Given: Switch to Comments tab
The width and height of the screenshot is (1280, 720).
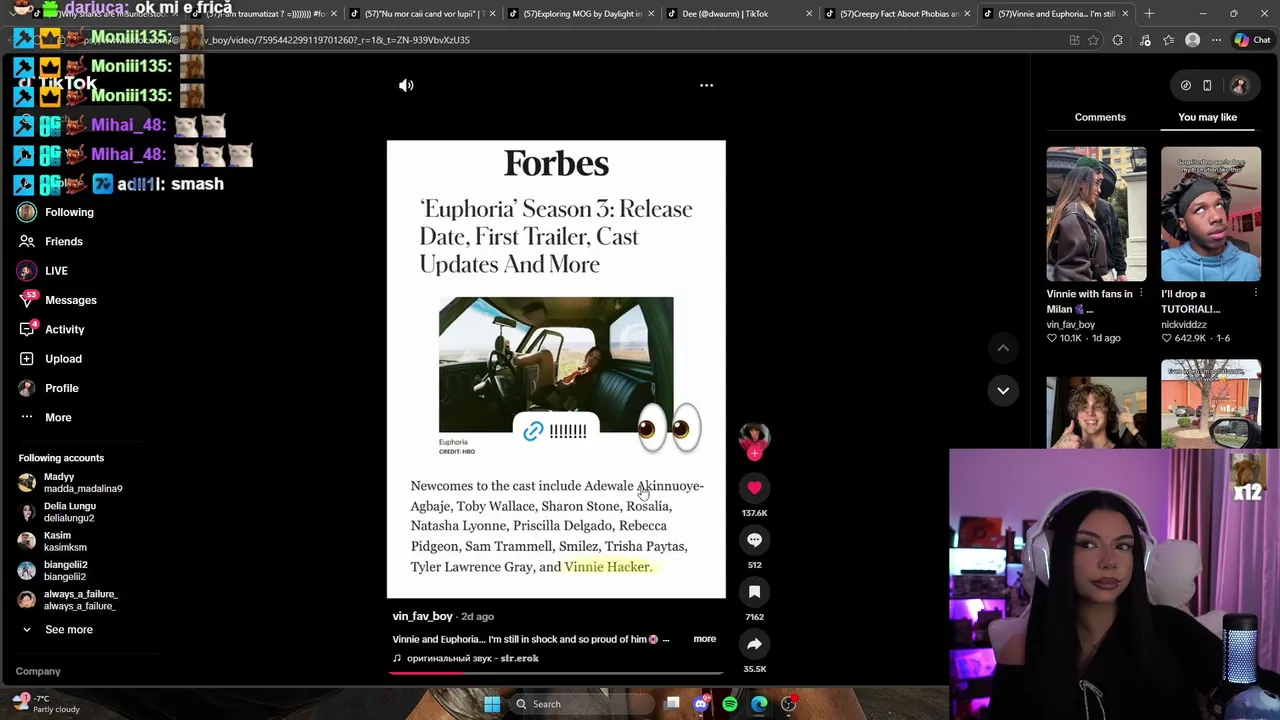Looking at the screenshot, I should [1100, 117].
